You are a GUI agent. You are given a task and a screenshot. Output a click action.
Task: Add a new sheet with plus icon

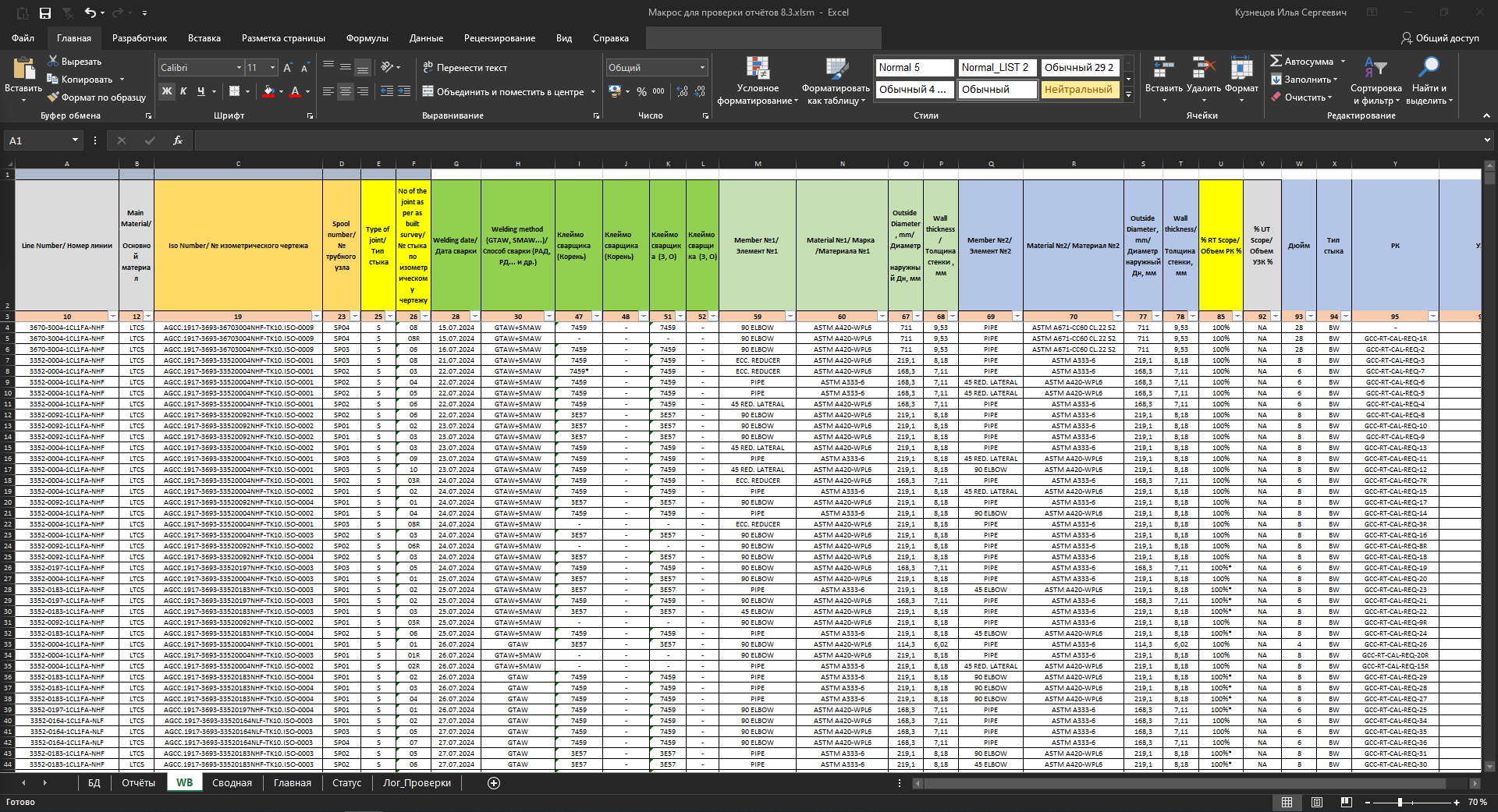(494, 783)
